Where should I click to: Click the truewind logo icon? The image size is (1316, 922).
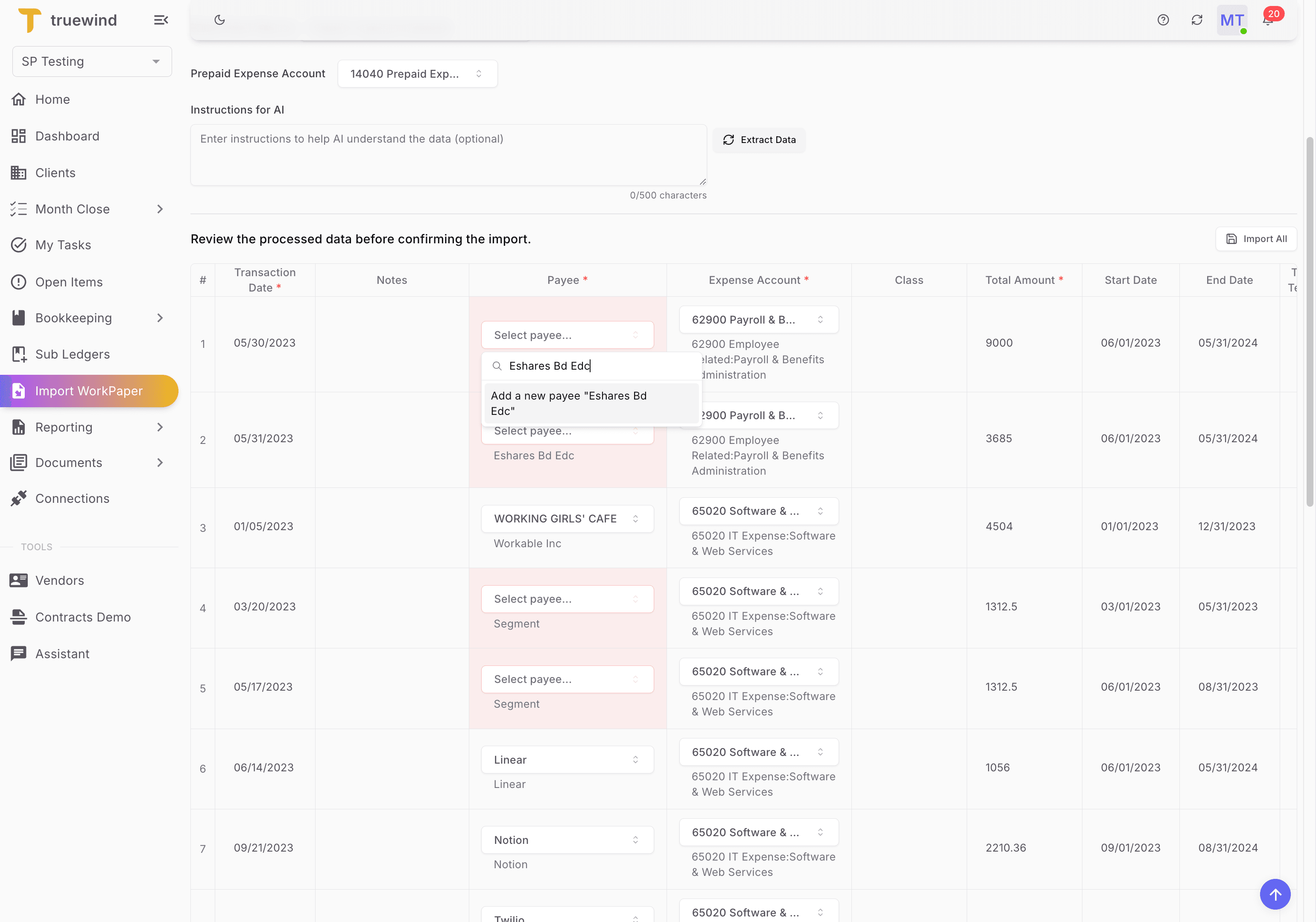(x=30, y=20)
